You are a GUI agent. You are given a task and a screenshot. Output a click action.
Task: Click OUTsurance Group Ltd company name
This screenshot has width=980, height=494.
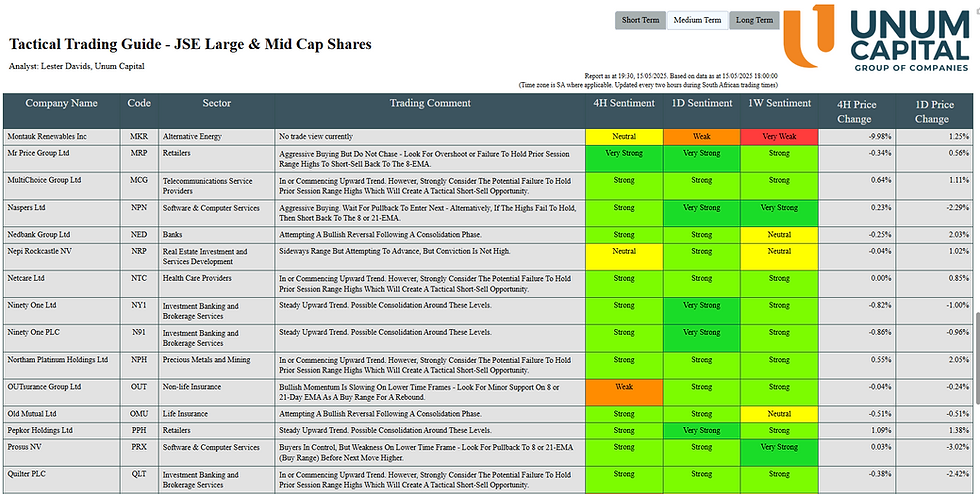coord(44,386)
